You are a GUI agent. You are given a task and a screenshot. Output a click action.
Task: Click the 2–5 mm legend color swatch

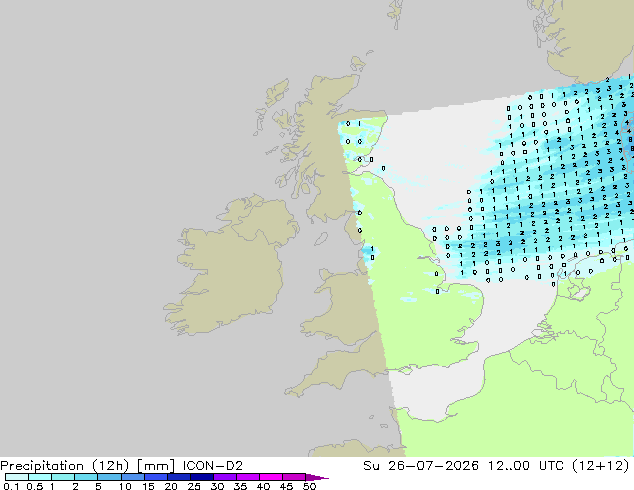[86, 477]
